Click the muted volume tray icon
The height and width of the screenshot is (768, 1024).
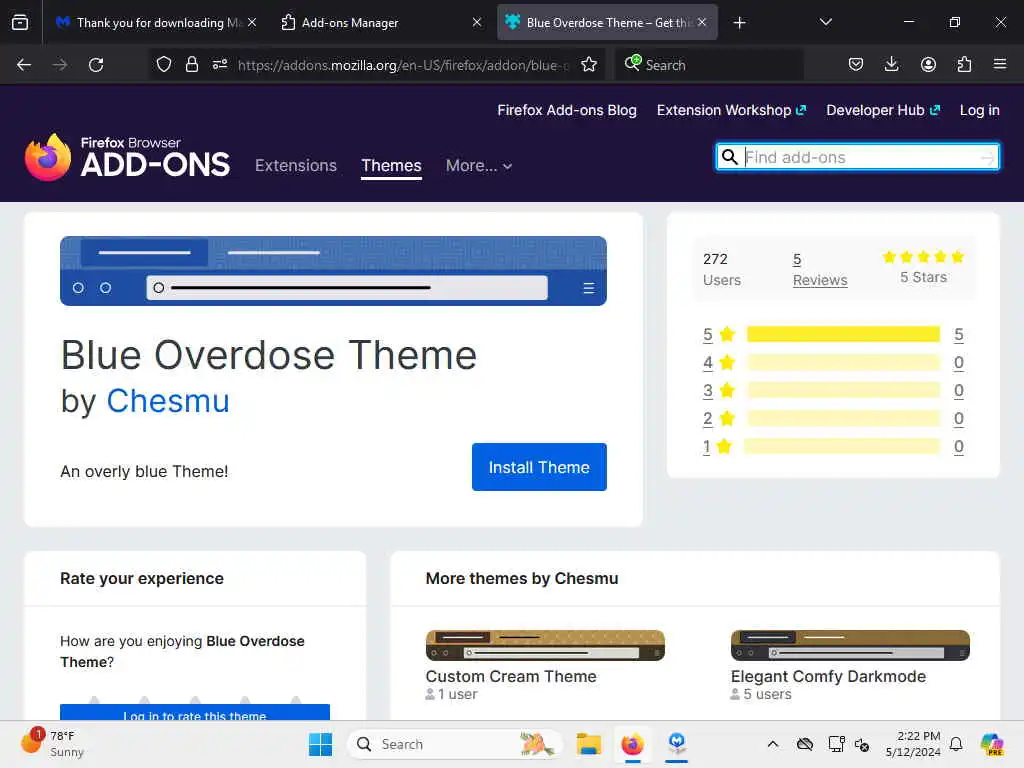coord(862,744)
